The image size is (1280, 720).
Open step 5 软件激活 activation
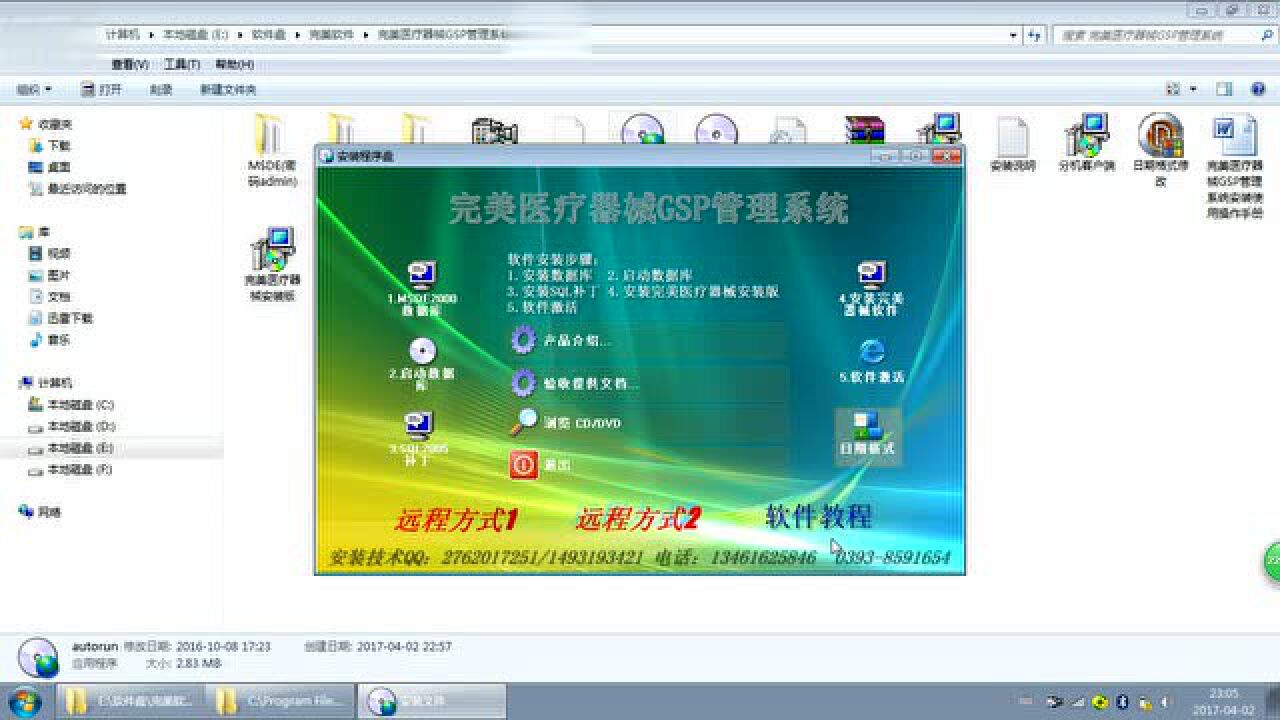871,355
